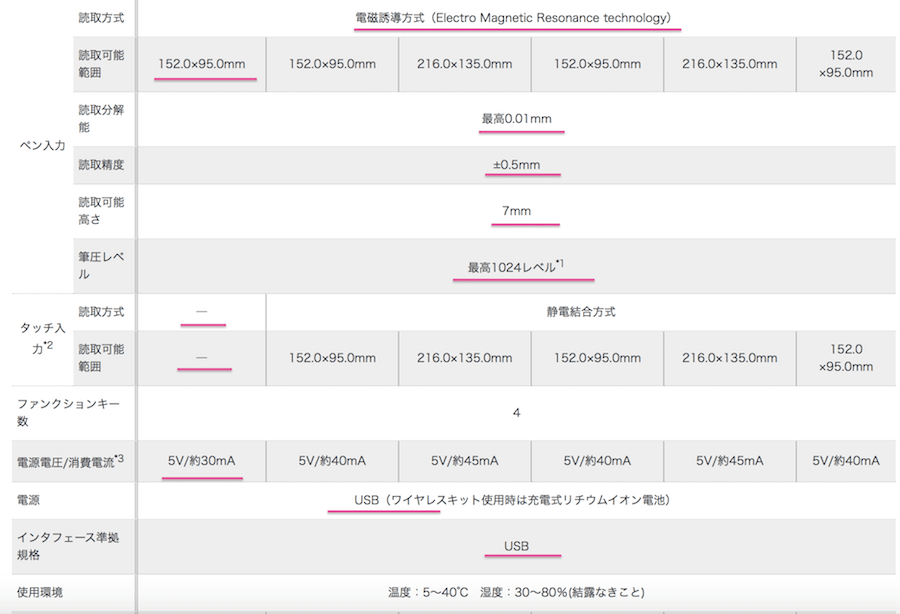
Task: Select the 最高0.01mm resolution value
Action: 516,119
